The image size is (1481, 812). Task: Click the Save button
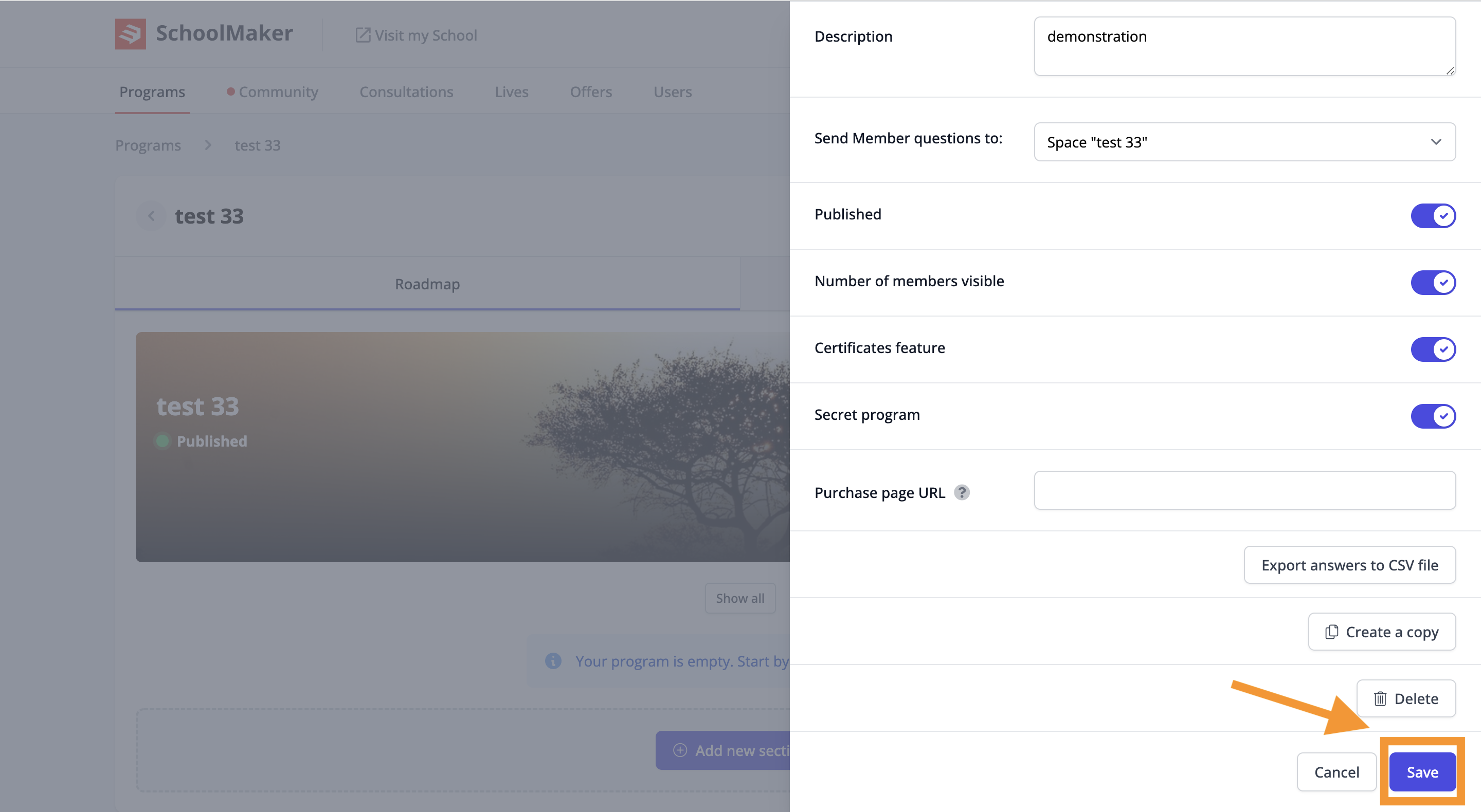[1422, 772]
